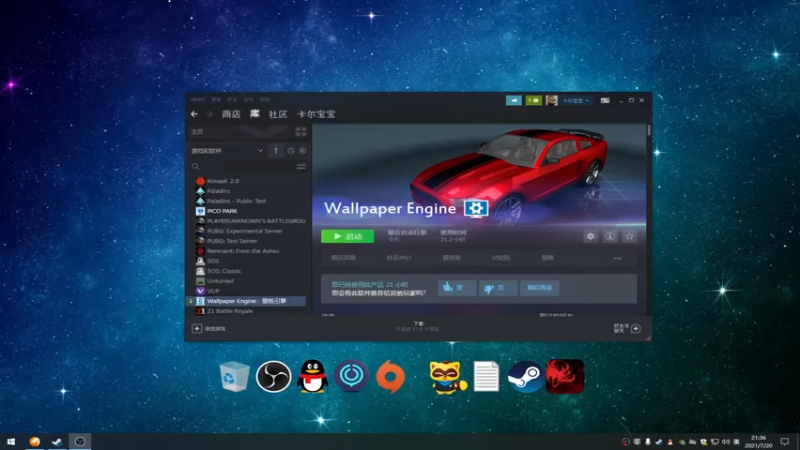Screen dimensions: 800x450
Task: Open advanced filter settings sliders icon
Action: click(x=301, y=166)
